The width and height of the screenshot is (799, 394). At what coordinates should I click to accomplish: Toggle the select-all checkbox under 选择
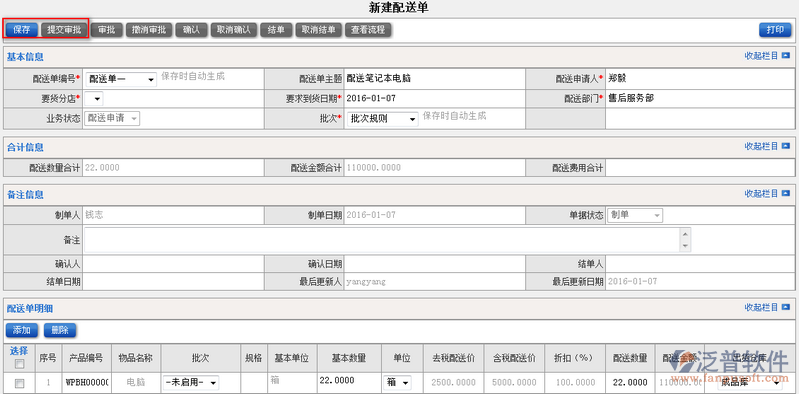(x=19, y=364)
